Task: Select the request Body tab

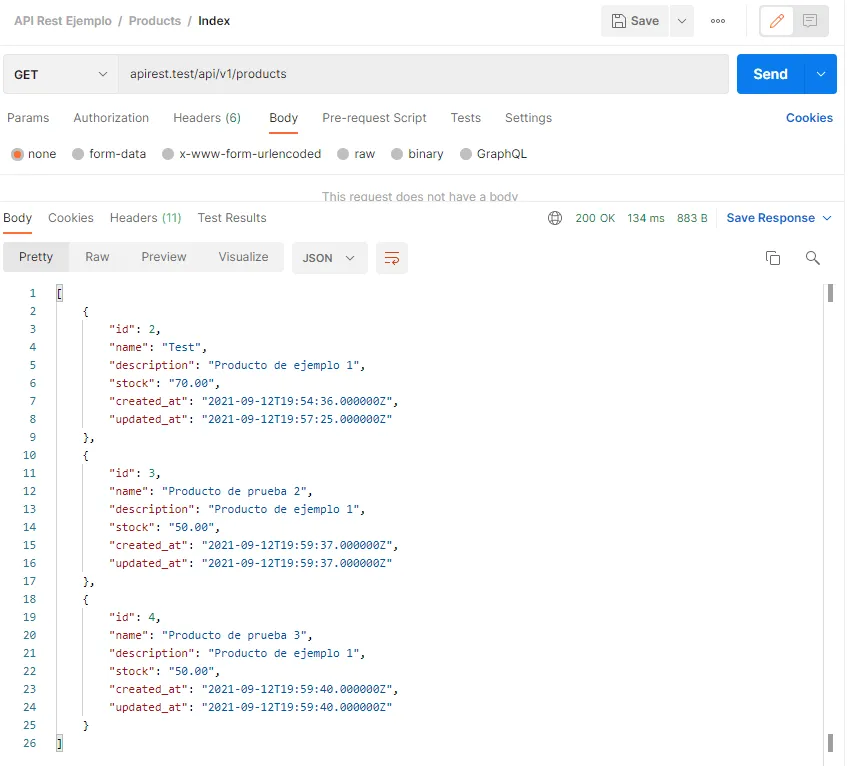Action: coord(284,118)
